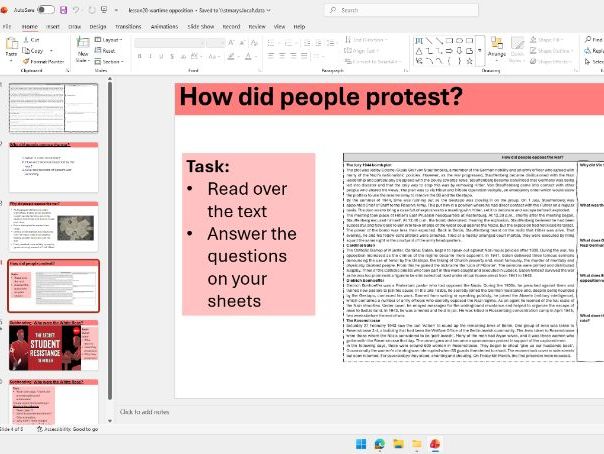This screenshot has height=454, width=604.
Task: Open the Copy dropdown arrow
Action: (51, 51)
